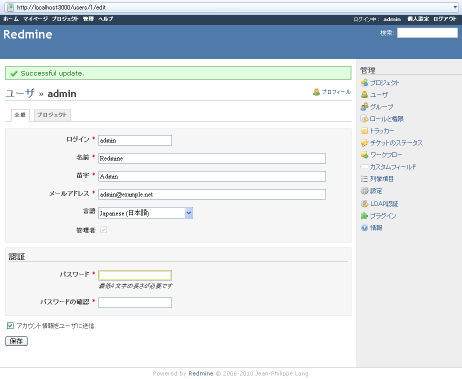The height and width of the screenshot is (379, 462).
Task: Open the browser address bar dropdown arrow
Action: coord(455,7)
